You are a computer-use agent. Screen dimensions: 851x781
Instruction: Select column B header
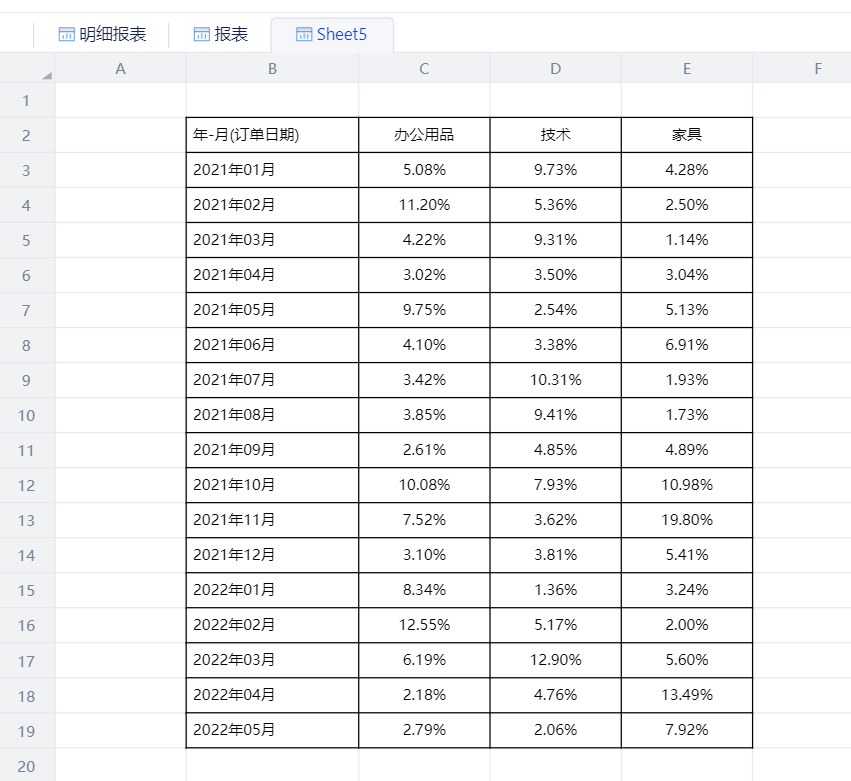[x=272, y=69]
